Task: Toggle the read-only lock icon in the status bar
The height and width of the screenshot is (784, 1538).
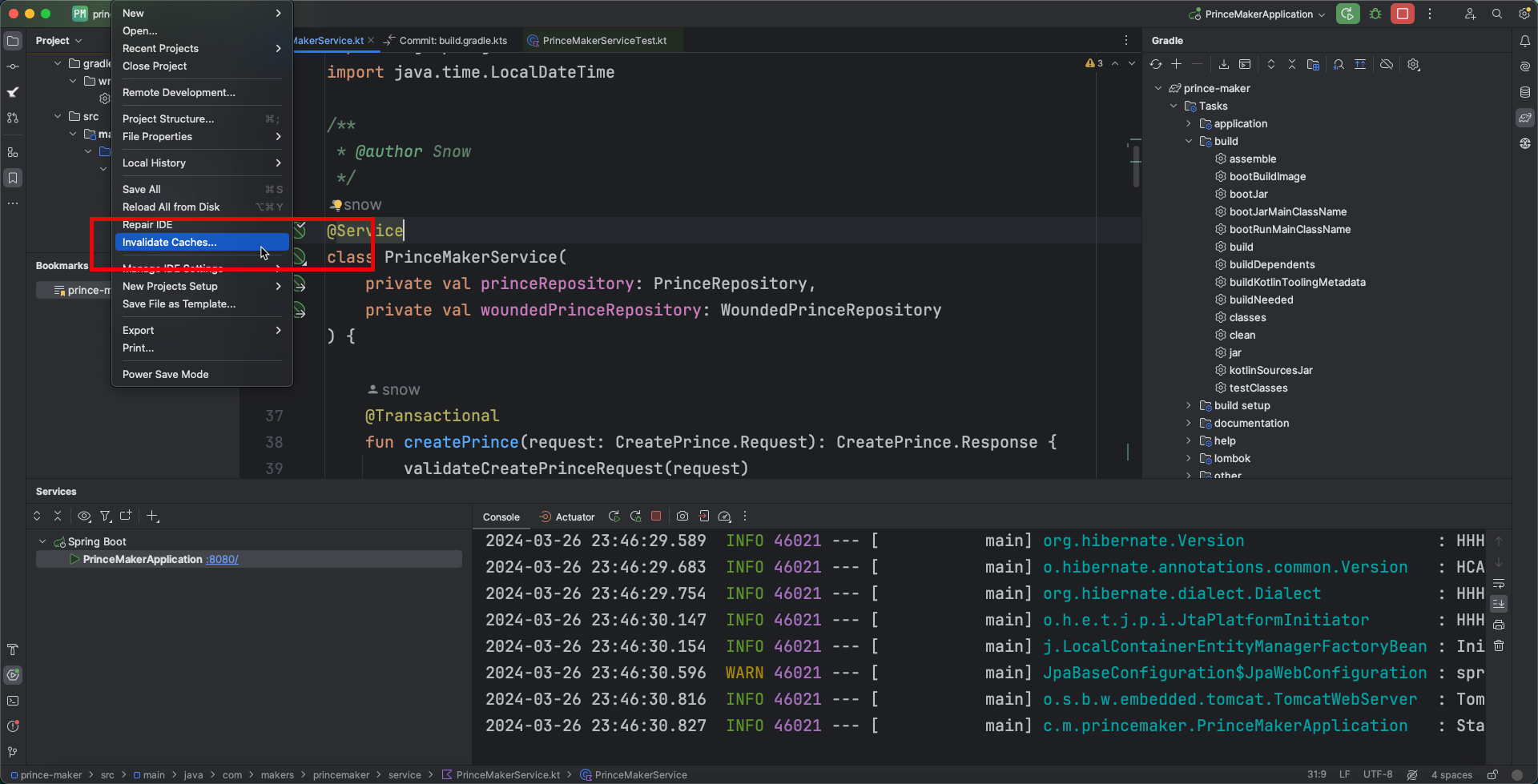Action: (x=1492, y=774)
